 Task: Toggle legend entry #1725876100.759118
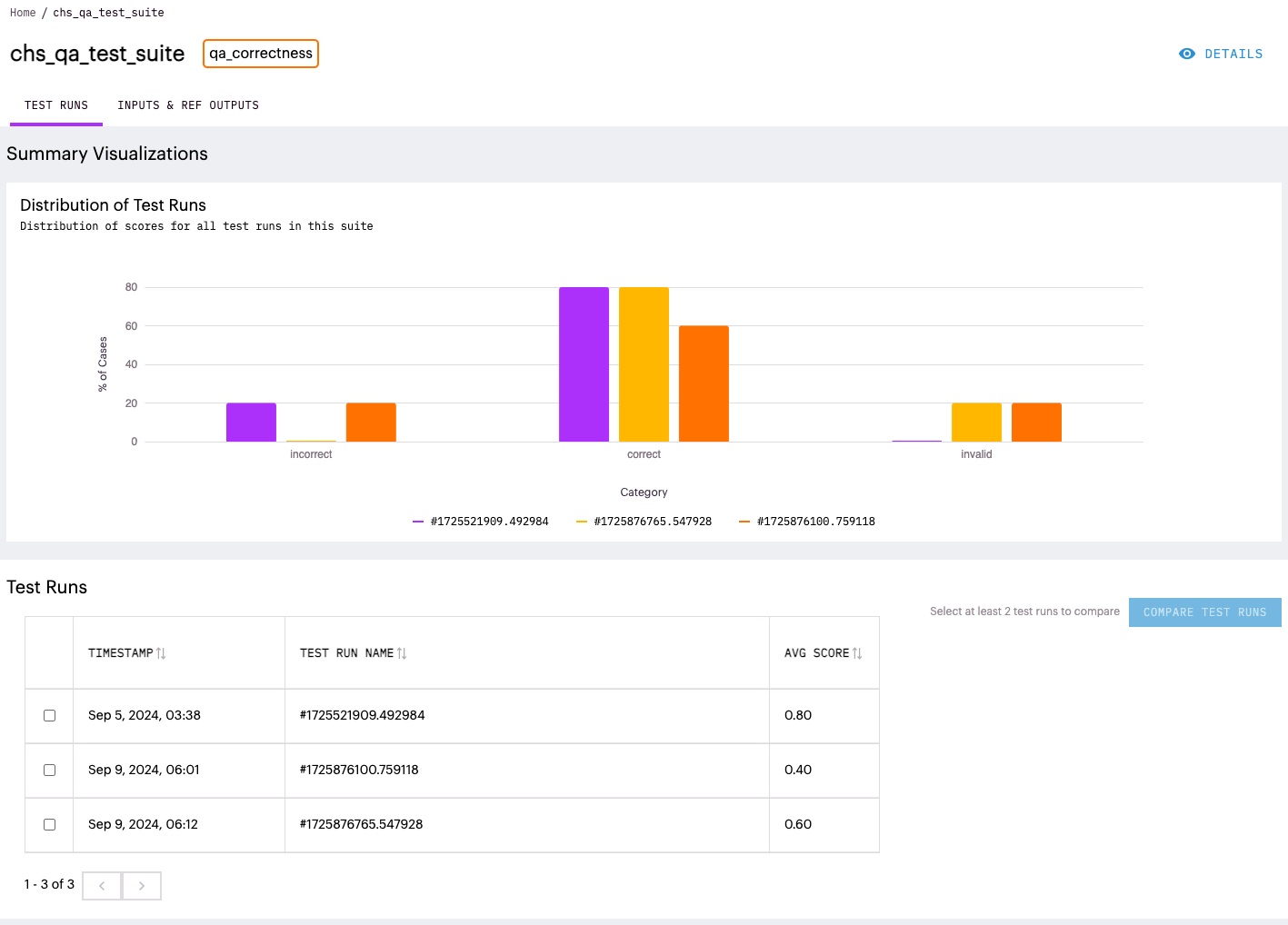point(807,522)
